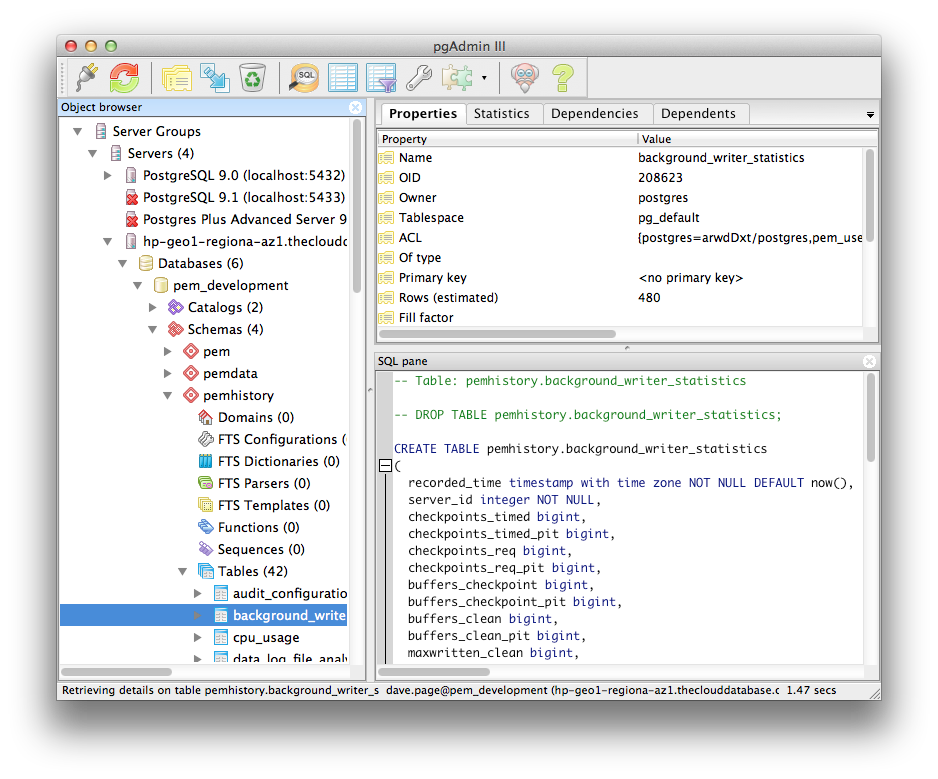Open the plugins dropdown arrow
Image resolution: width=938 pixels, height=779 pixels.
[x=484, y=78]
